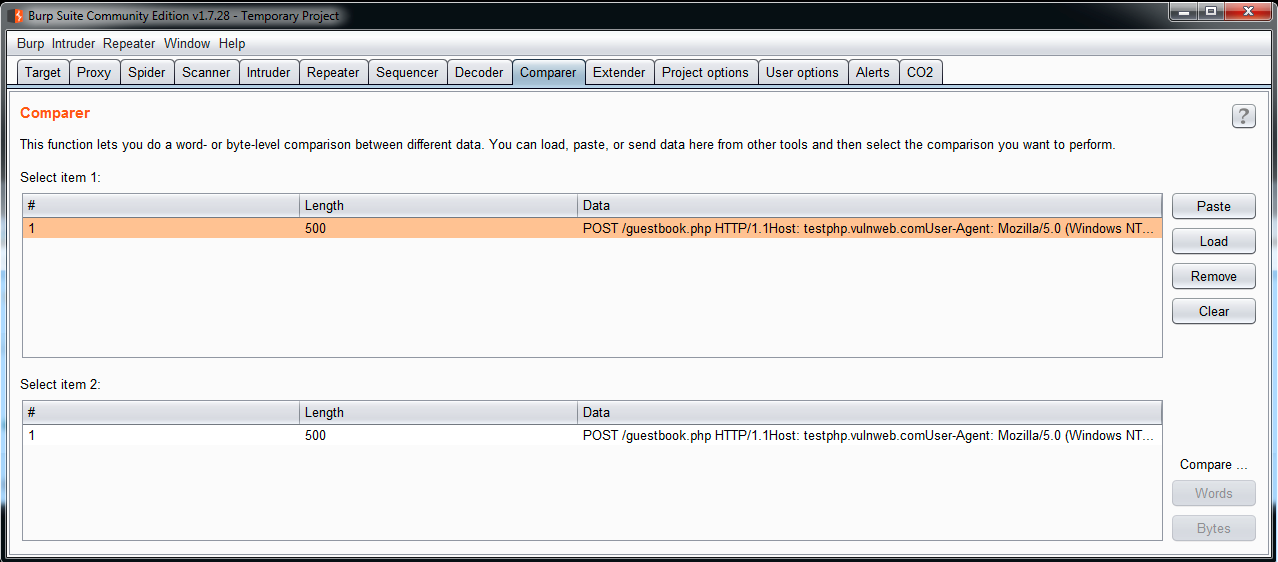Switch to the Sequencer tab
The width and height of the screenshot is (1278, 562).
(407, 72)
